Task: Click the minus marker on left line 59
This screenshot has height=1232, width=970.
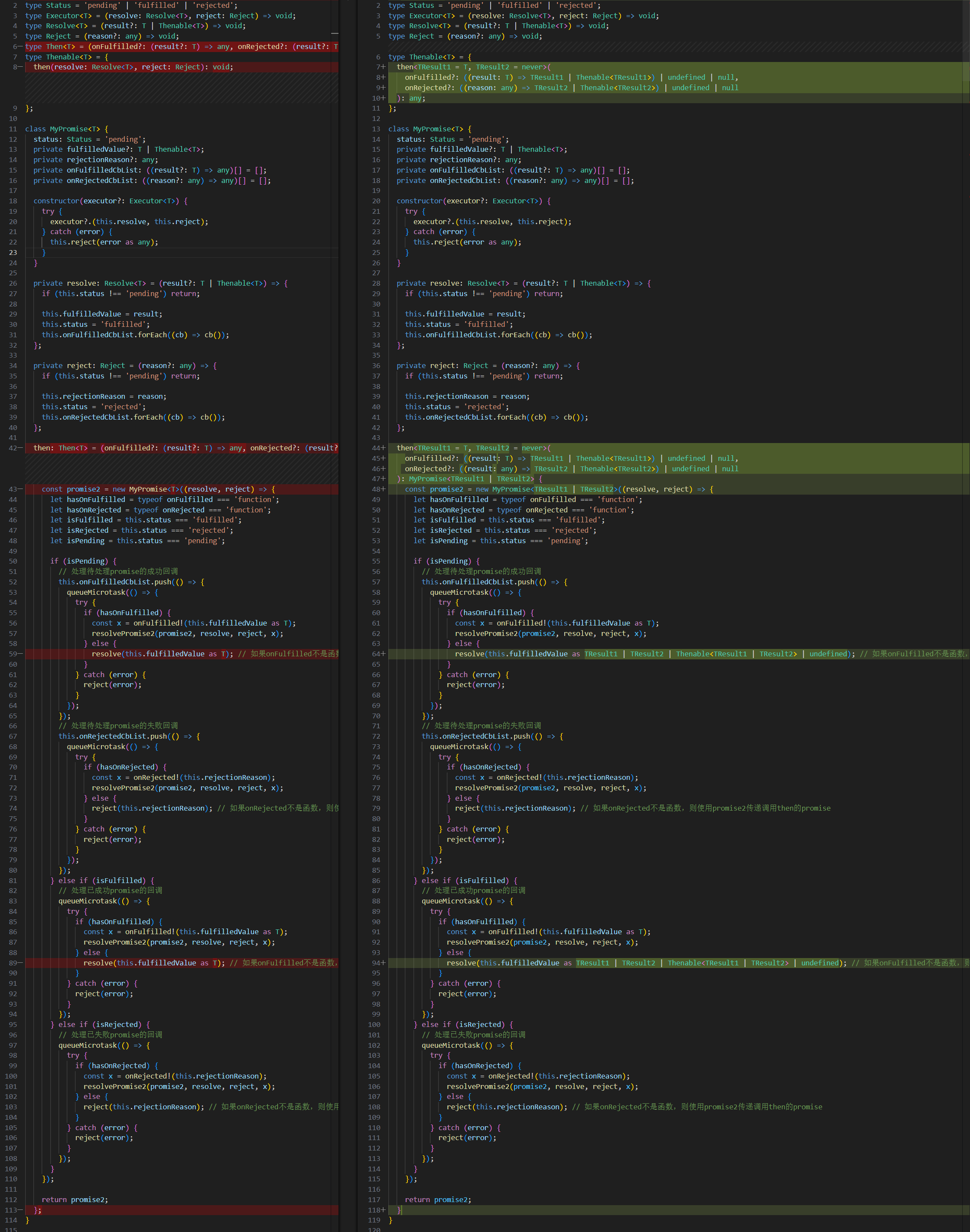Action: (20, 654)
